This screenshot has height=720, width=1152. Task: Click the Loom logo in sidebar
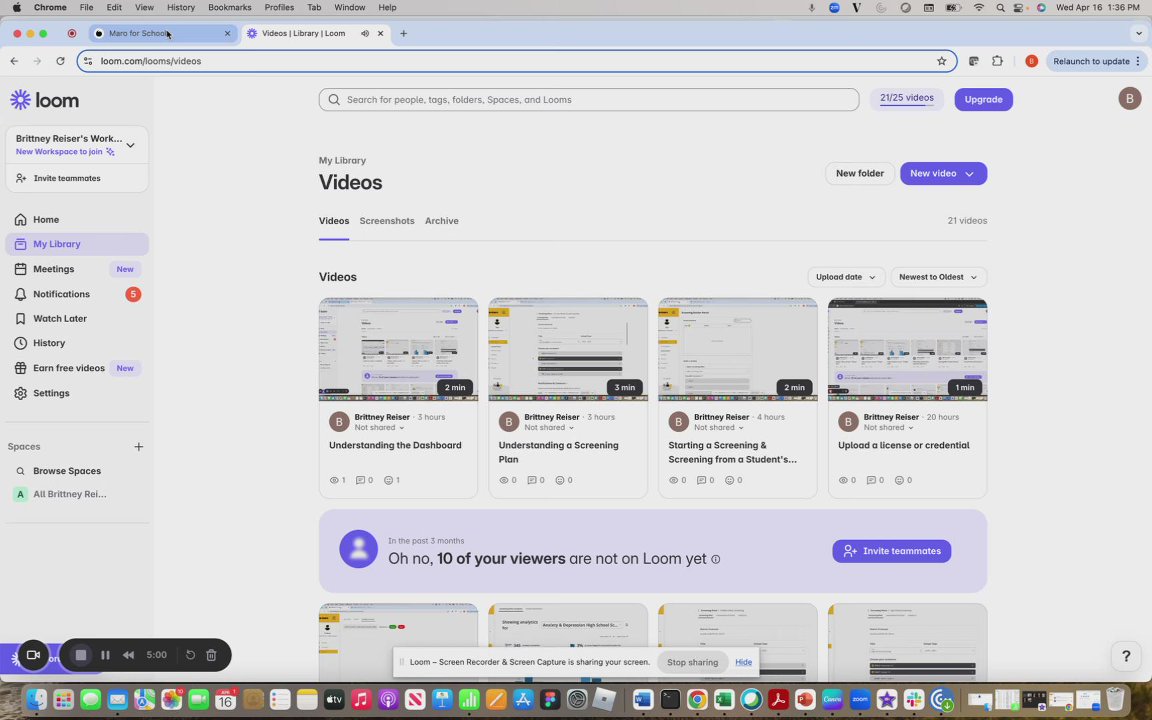pos(44,100)
